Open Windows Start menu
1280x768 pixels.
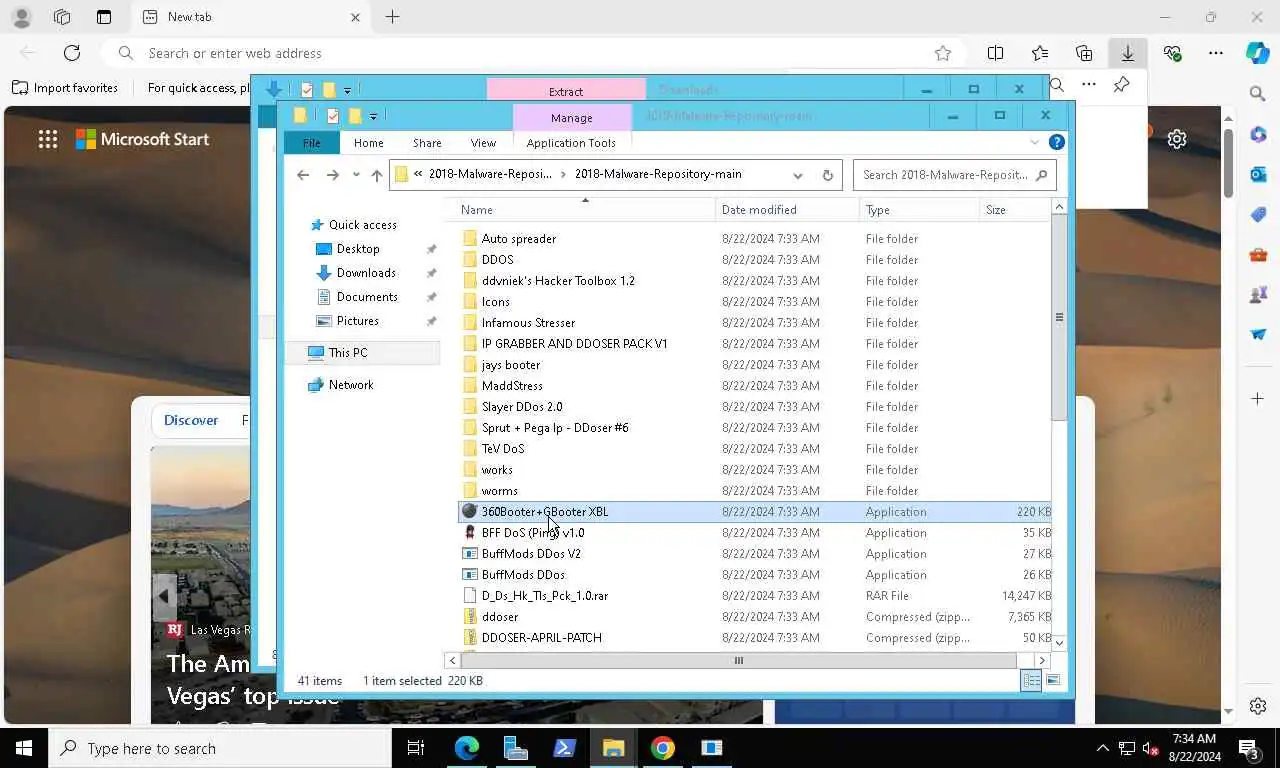click(24, 748)
